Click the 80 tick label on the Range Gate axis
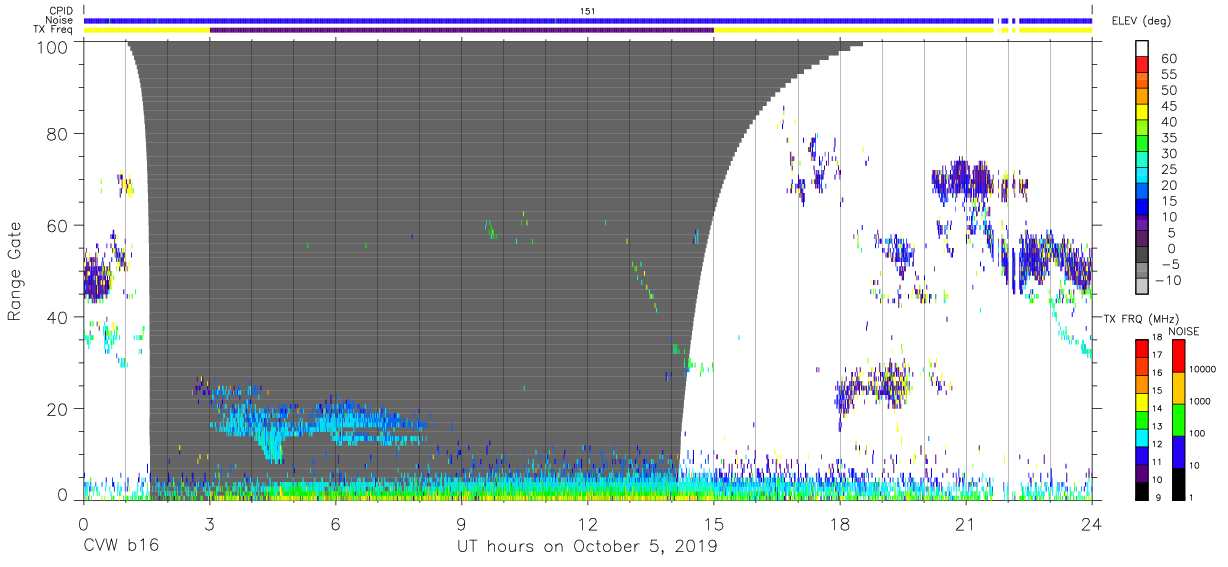Viewport: 1228px width, 567px height. click(57, 134)
